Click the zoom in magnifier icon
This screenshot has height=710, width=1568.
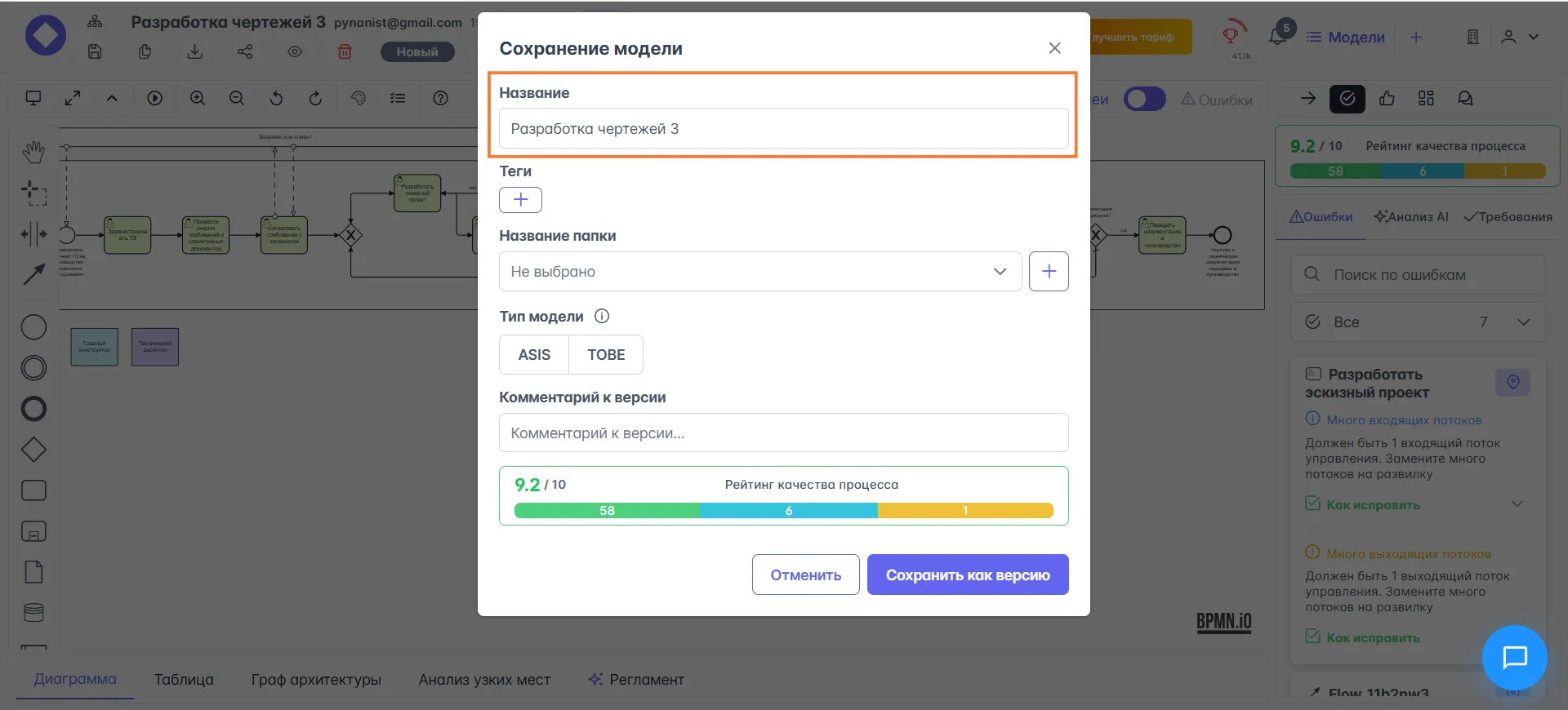198,98
